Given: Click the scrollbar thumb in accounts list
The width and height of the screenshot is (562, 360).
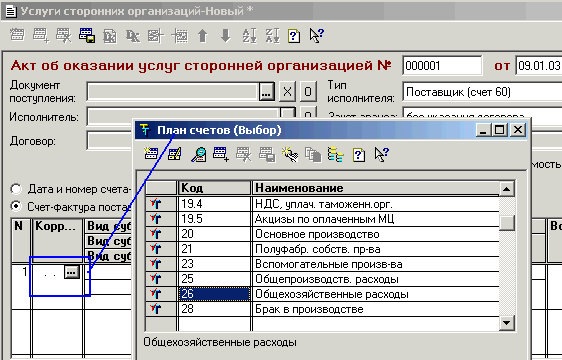Looking at the screenshot, I should 506,223.
